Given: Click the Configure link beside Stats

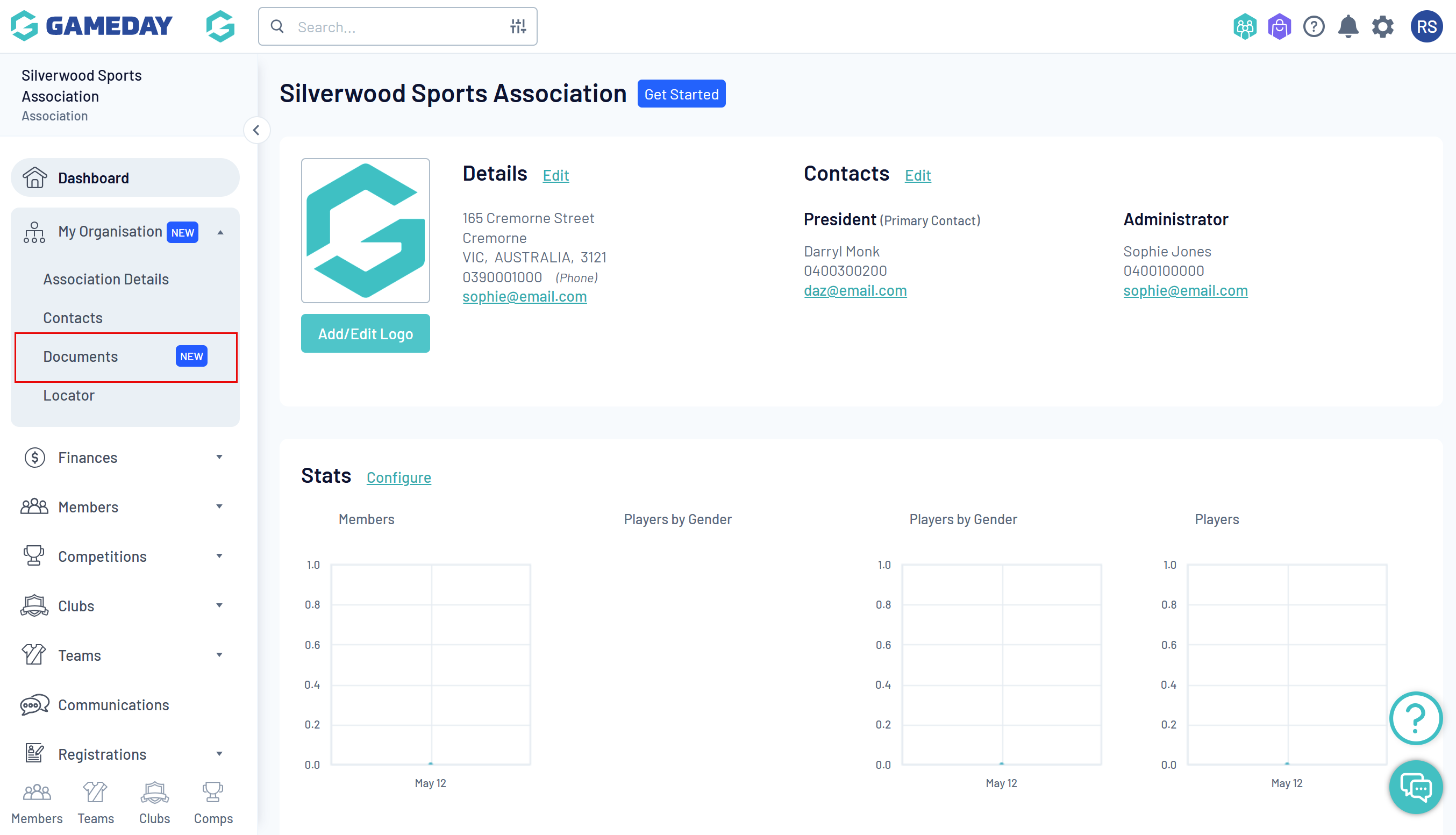Looking at the screenshot, I should click(398, 477).
